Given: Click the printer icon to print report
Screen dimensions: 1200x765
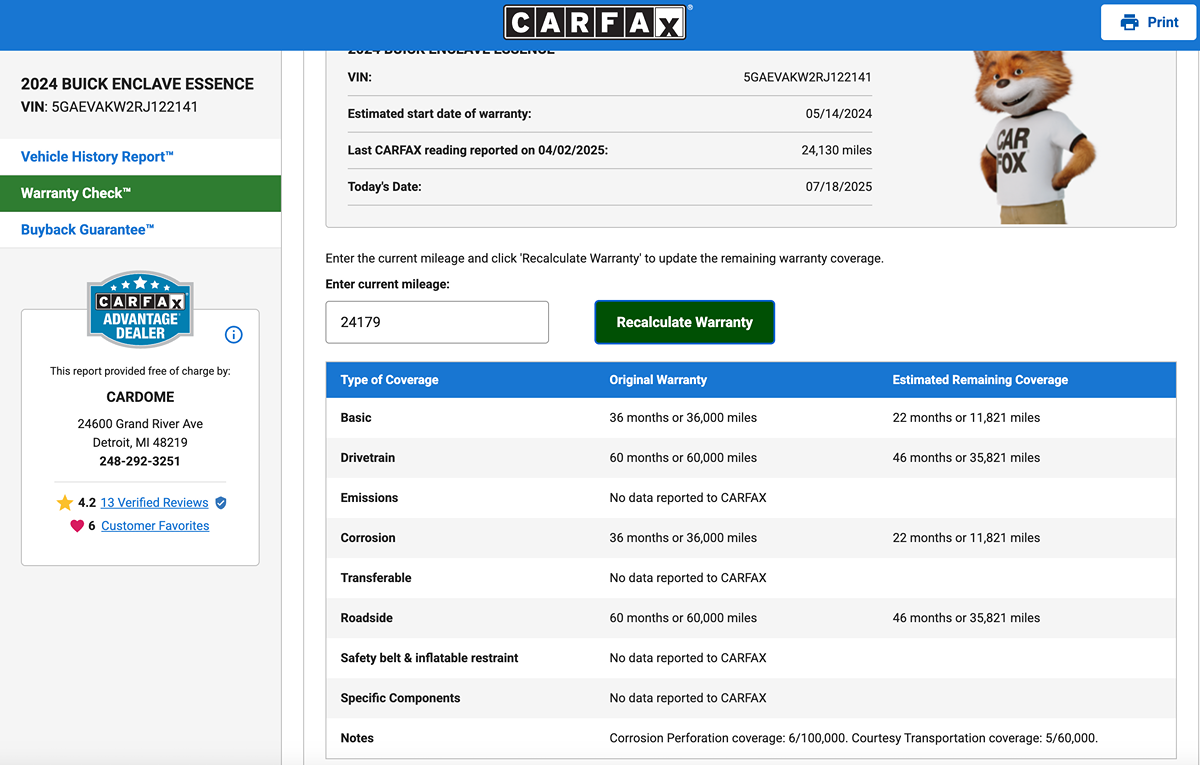Looking at the screenshot, I should tap(1130, 22).
